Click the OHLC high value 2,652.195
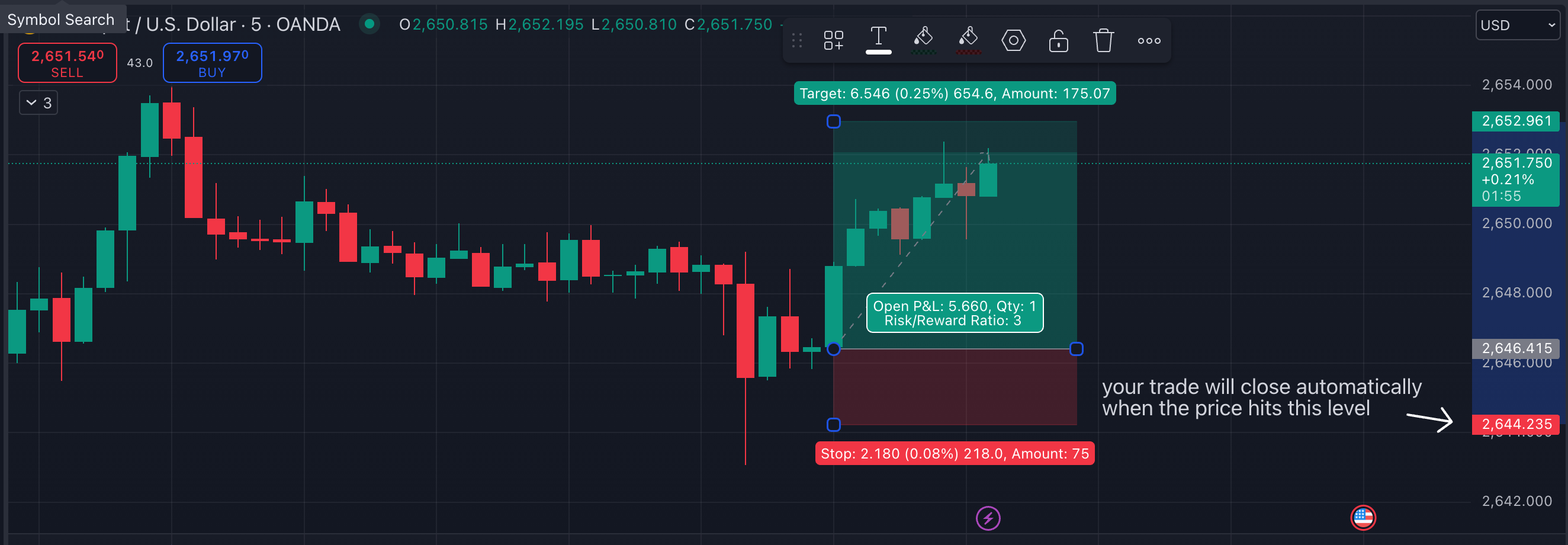 click(x=546, y=24)
